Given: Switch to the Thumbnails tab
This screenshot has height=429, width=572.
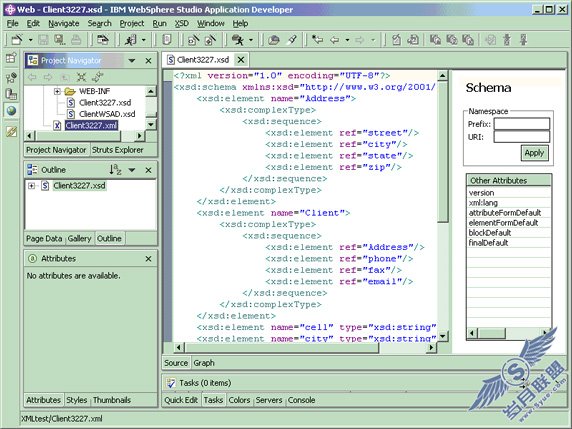Looking at the screenshot, I should point(112,400).
